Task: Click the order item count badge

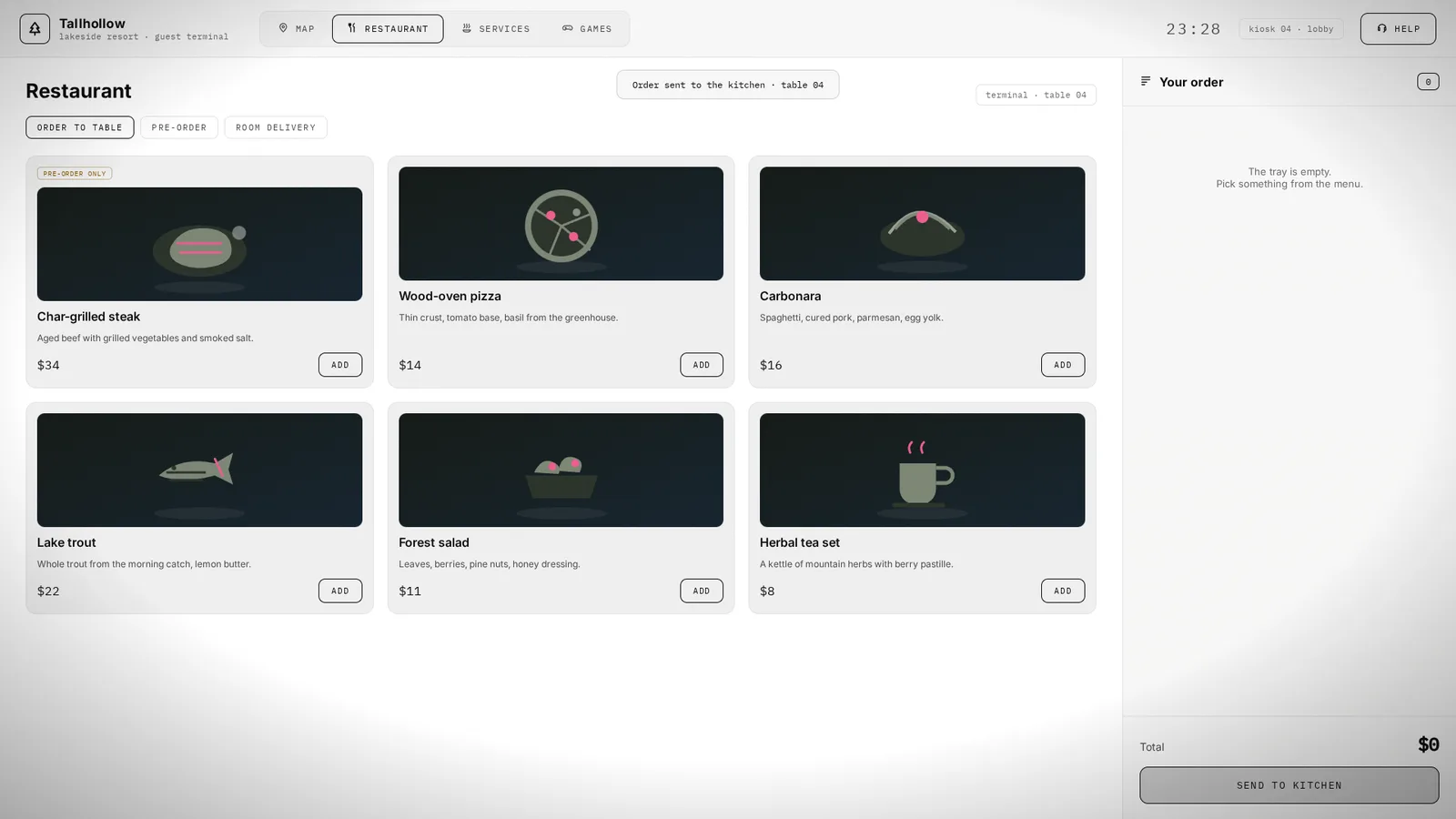Action: coord(1428,82)
